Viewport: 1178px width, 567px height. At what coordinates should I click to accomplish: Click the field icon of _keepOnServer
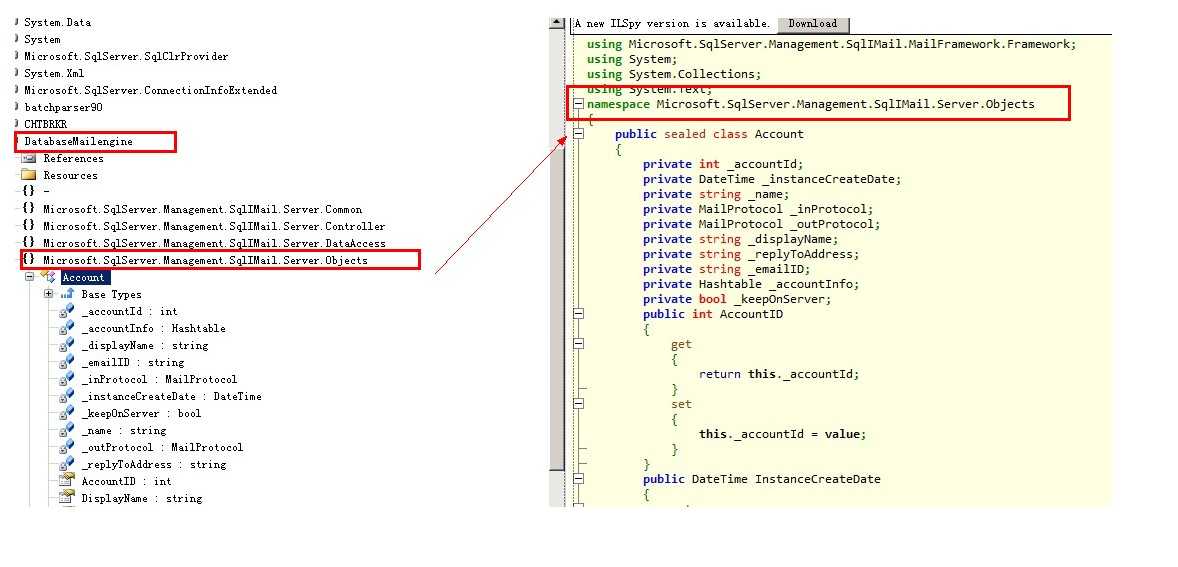tap(68, 413)
